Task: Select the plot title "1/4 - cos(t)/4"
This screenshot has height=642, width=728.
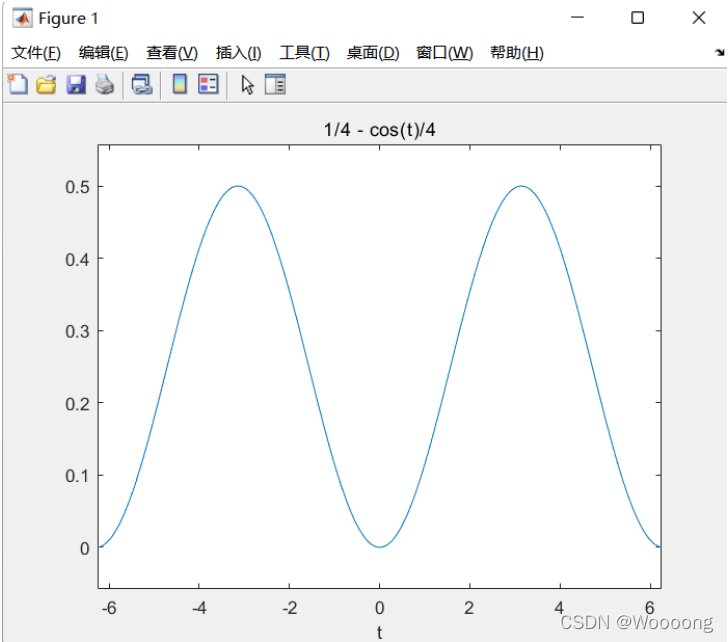Action: 379,130
